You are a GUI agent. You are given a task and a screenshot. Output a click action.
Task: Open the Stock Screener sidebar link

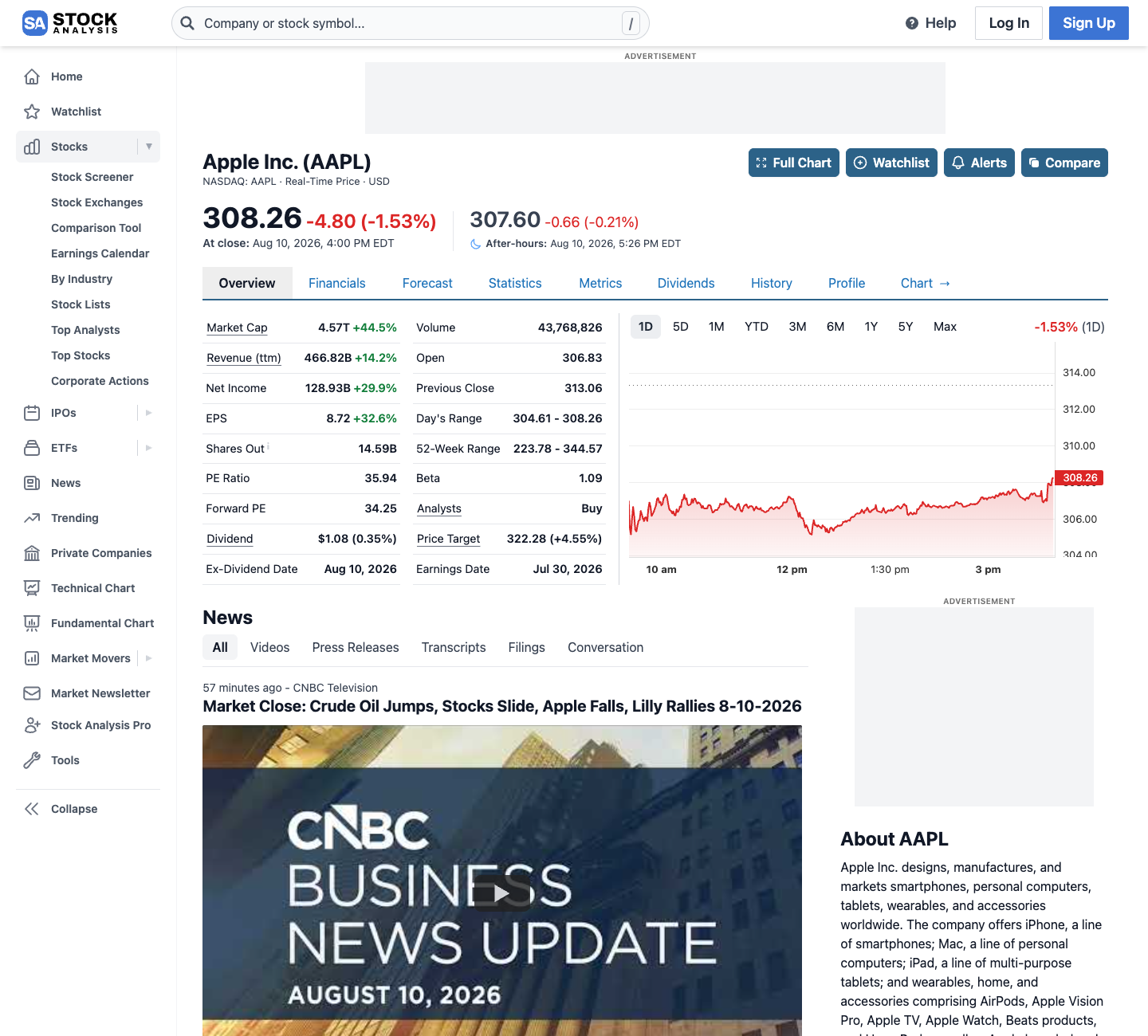[92, 177]
